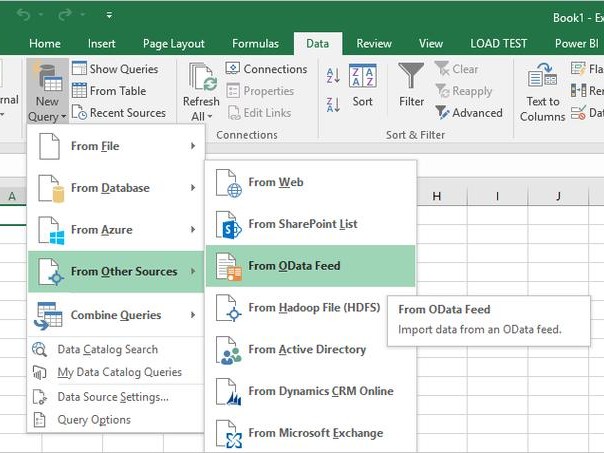Sort Z to A descending icon

pos(333,104)
